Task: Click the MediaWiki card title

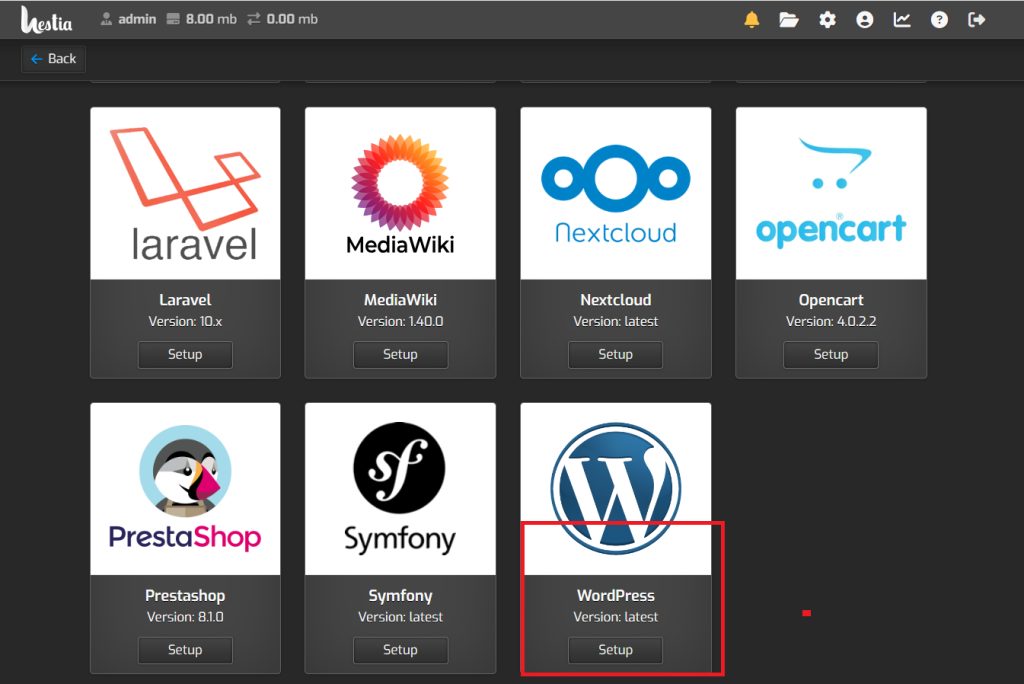Action: click(400, 300)
